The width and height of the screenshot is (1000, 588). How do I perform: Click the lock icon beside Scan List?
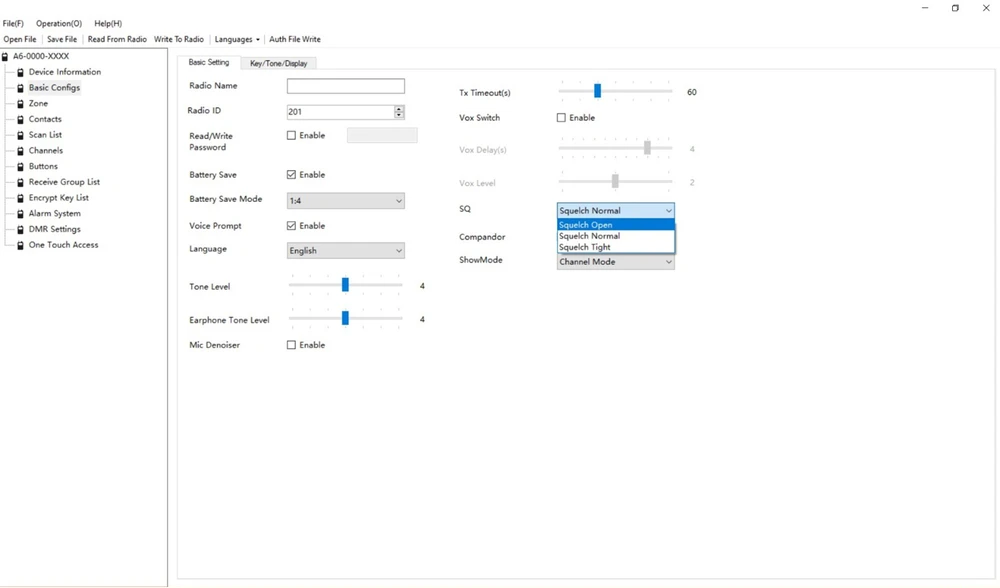[x=20, y=135]
